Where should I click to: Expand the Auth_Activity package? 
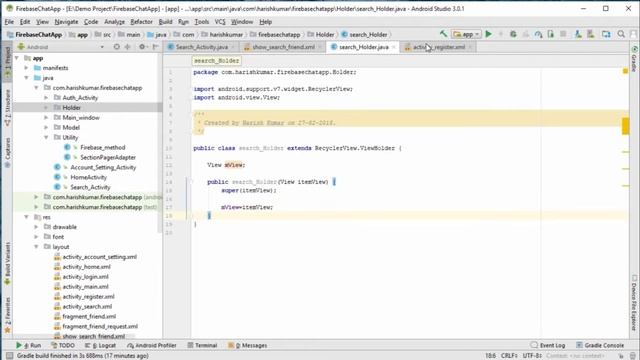[46, 98]
